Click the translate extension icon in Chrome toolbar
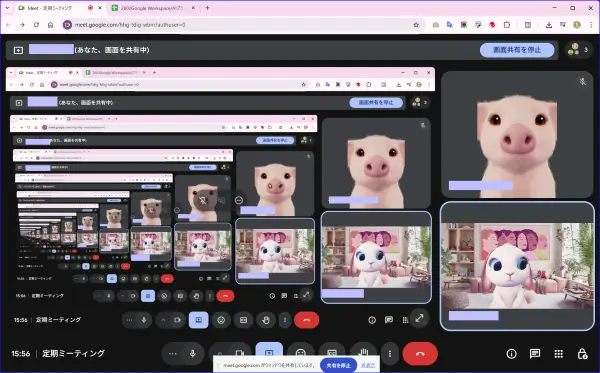Viewport: 600px width, 373px height. pyautogui.click(x=450, y=25)
